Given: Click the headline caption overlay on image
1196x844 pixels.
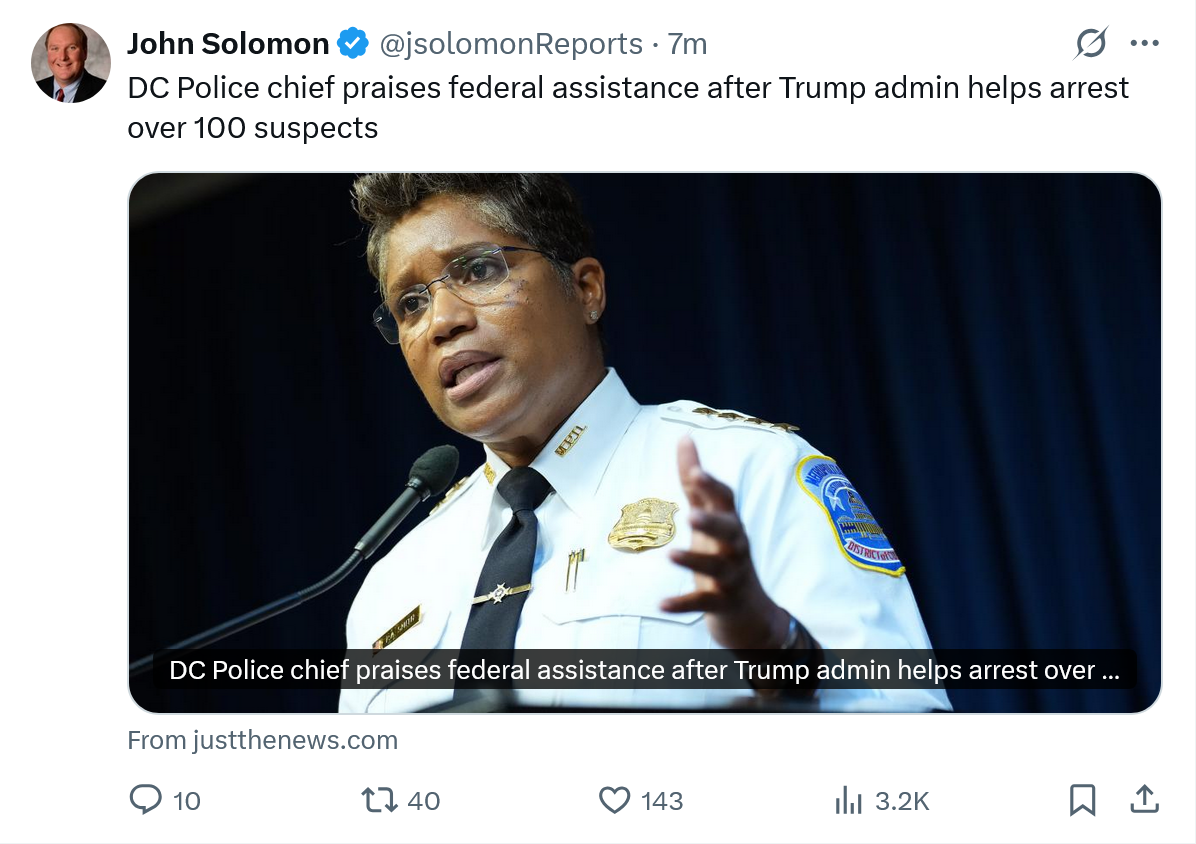Looking at the screenshot, I should (645, 670).
